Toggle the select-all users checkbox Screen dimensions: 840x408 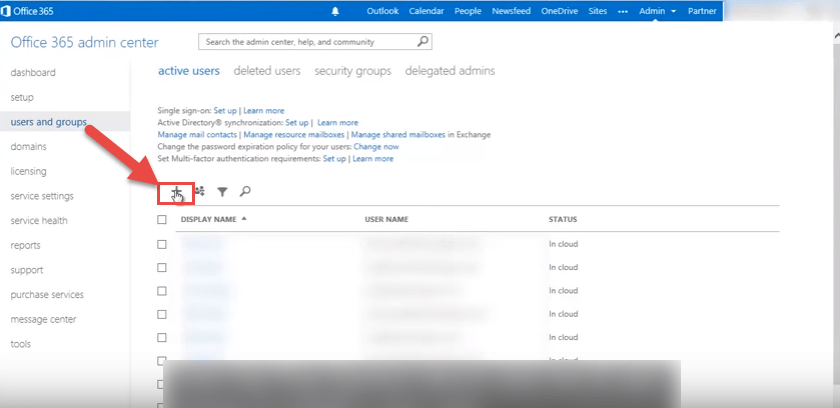162,220
